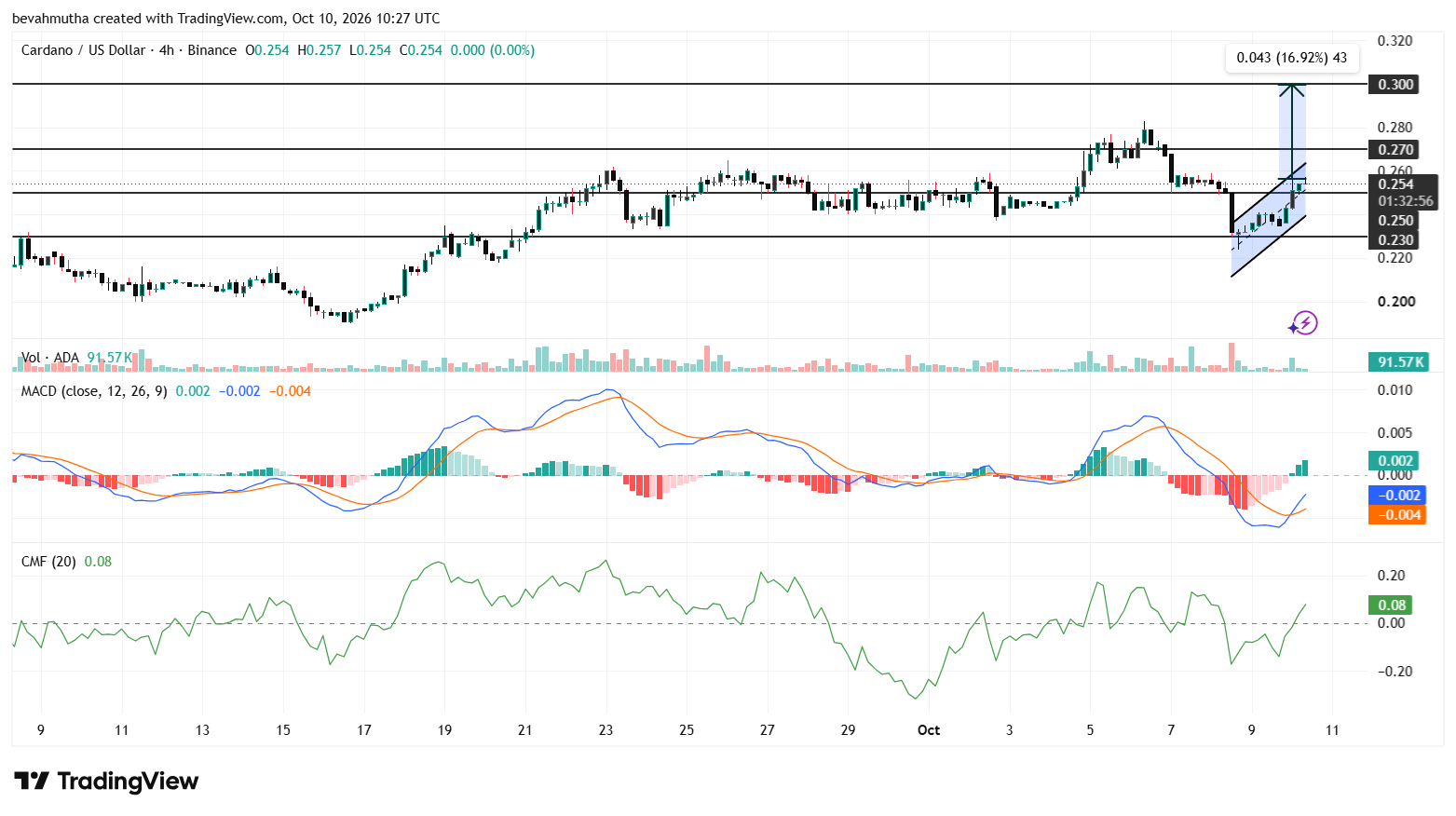Click the 29 date on the time axis

pos(848,730)
